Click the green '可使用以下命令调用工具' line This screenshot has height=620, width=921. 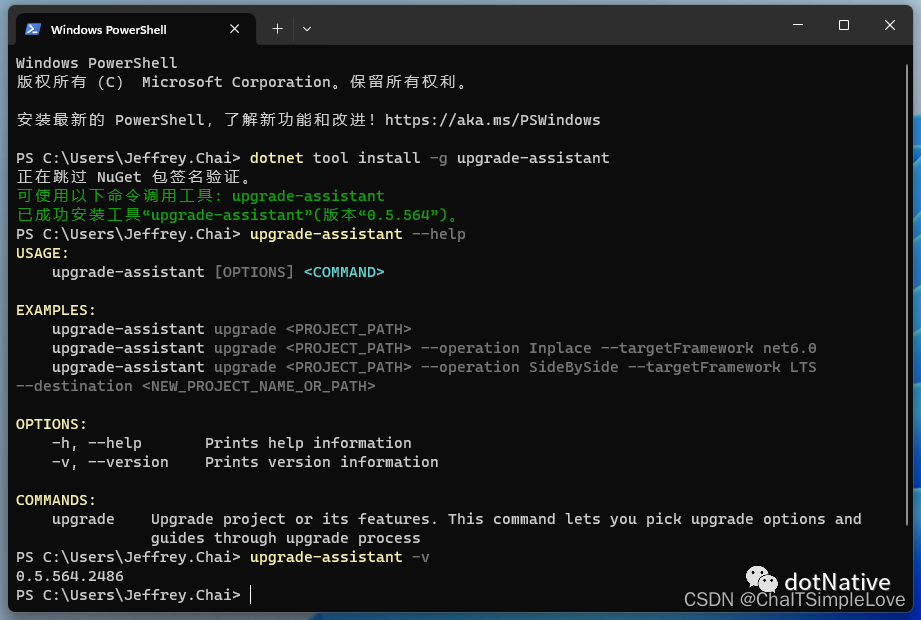pos(200,196)
